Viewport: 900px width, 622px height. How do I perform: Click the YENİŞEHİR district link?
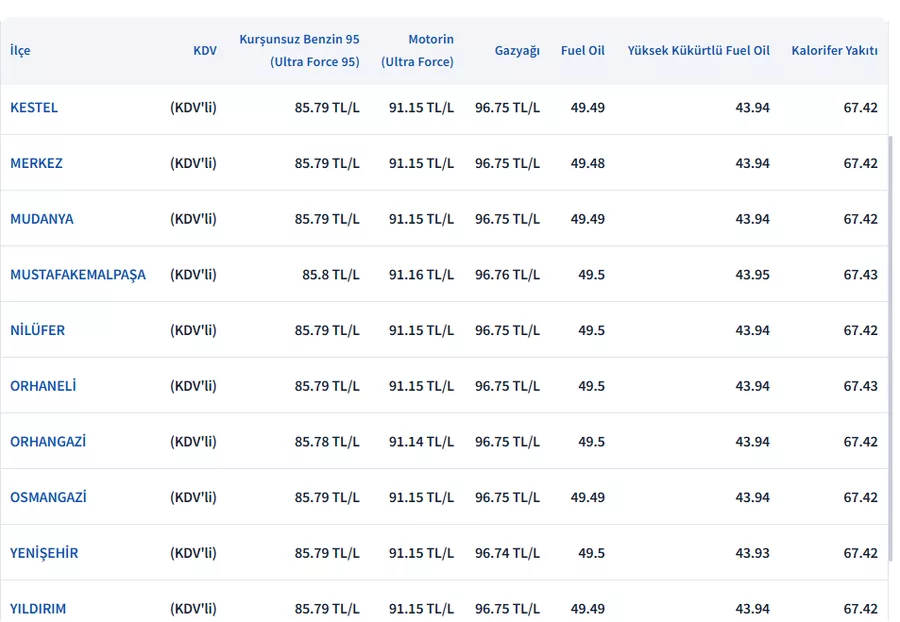[44, 553]
